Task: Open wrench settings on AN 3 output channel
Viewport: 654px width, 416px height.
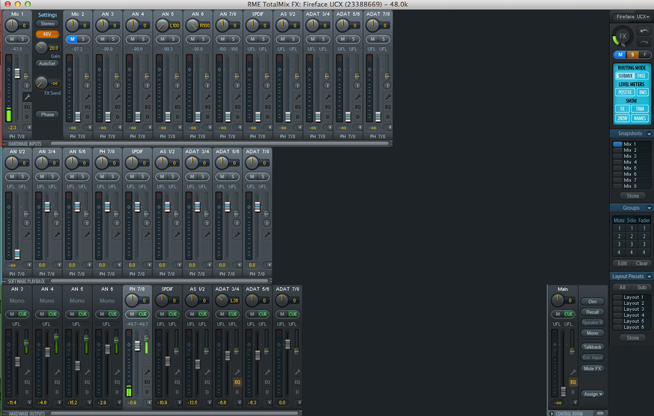Action: click(x=27, y=371)
